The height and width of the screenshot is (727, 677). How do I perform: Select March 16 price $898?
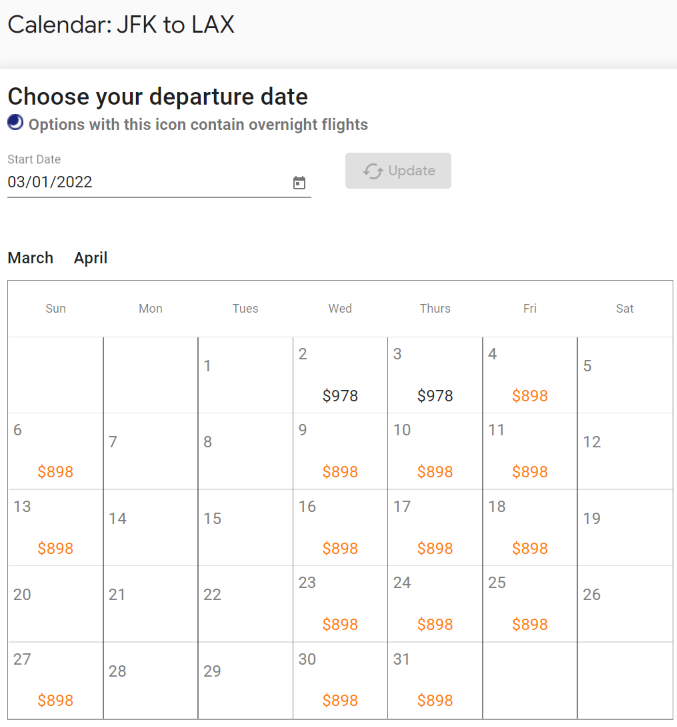(340, 548)
